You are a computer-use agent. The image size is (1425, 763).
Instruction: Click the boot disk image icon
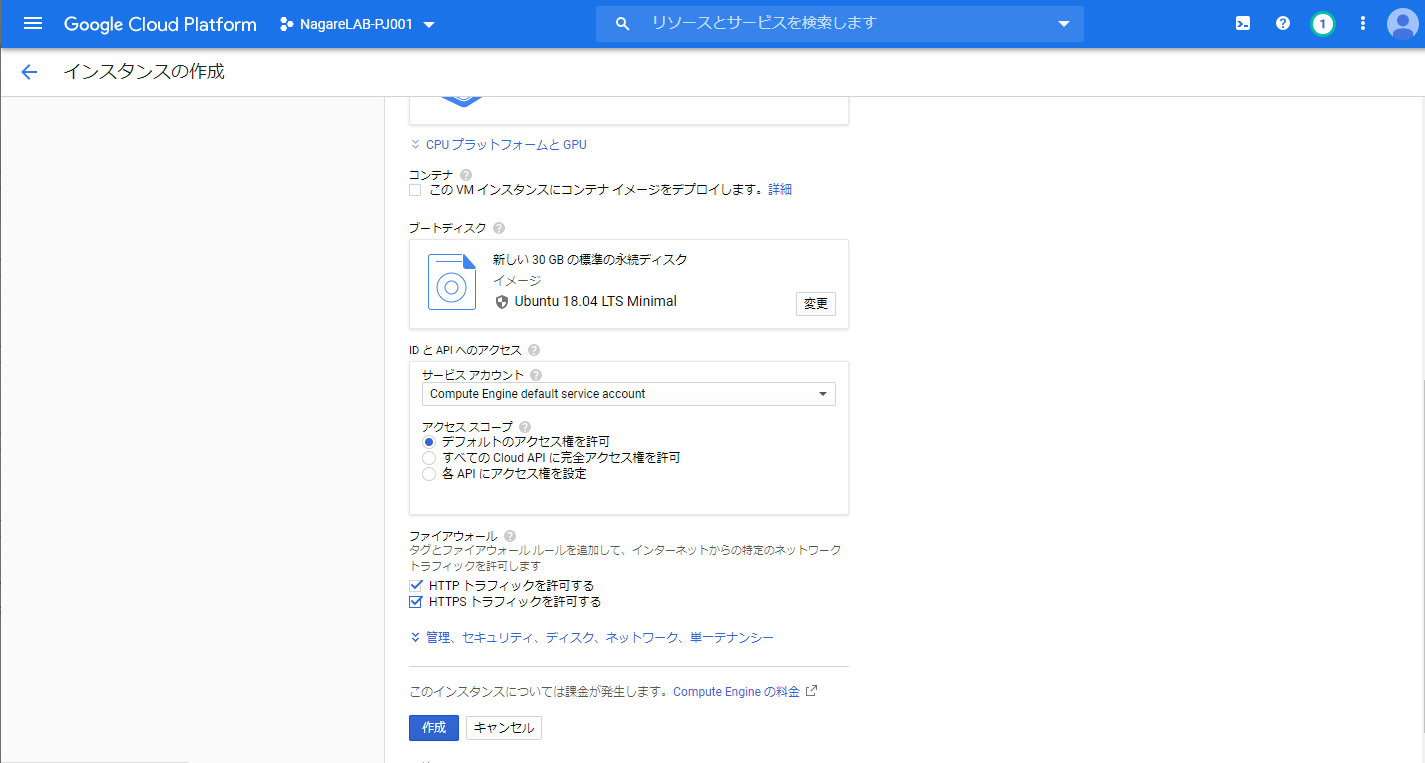click(452, 282)
